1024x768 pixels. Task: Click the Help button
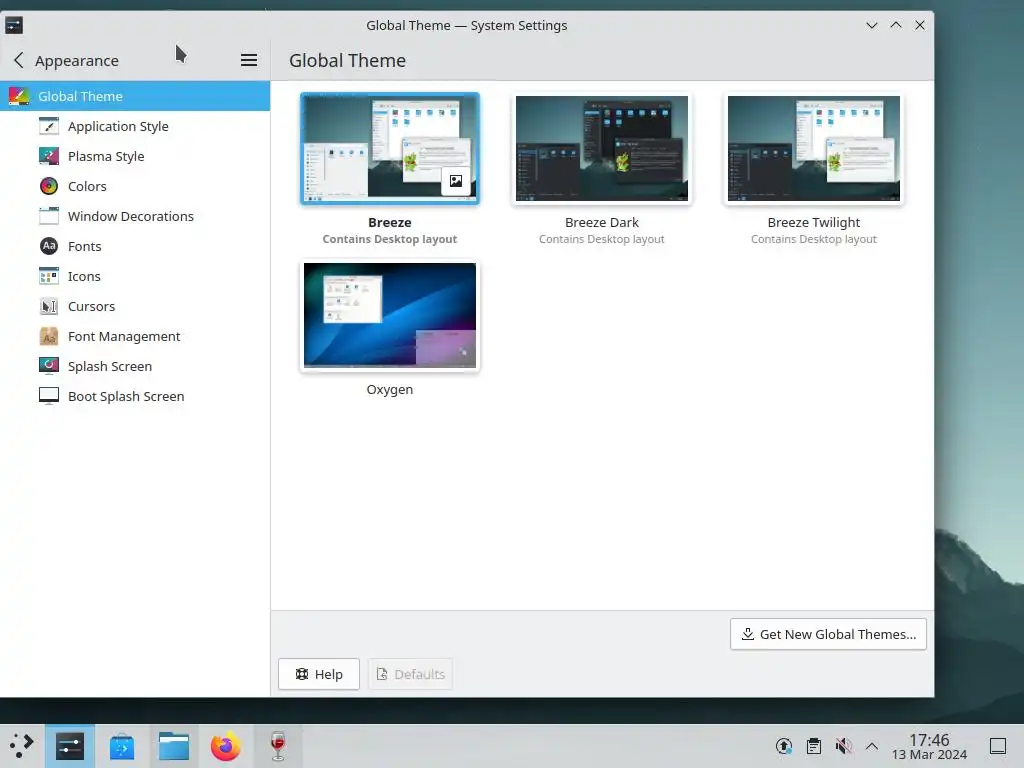tap(319, 674)
